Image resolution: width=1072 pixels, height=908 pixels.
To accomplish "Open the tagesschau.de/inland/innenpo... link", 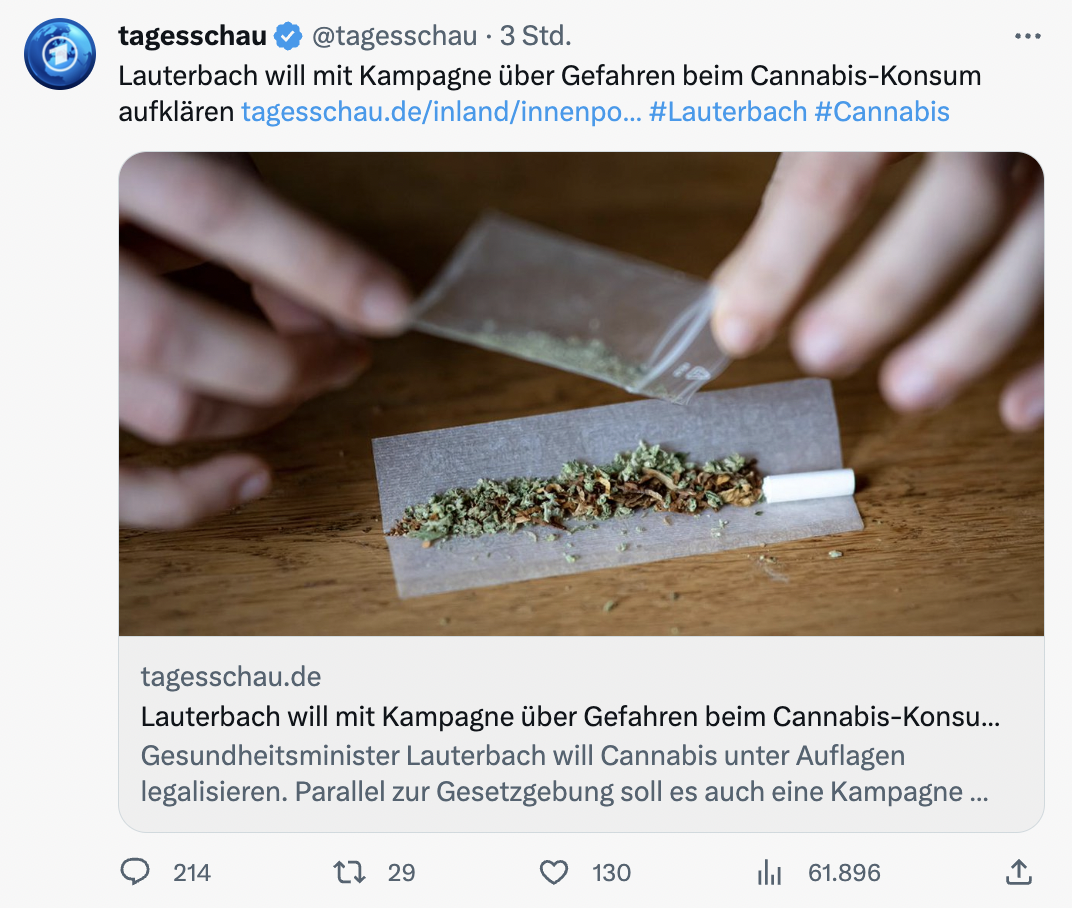I will [442, 111].
